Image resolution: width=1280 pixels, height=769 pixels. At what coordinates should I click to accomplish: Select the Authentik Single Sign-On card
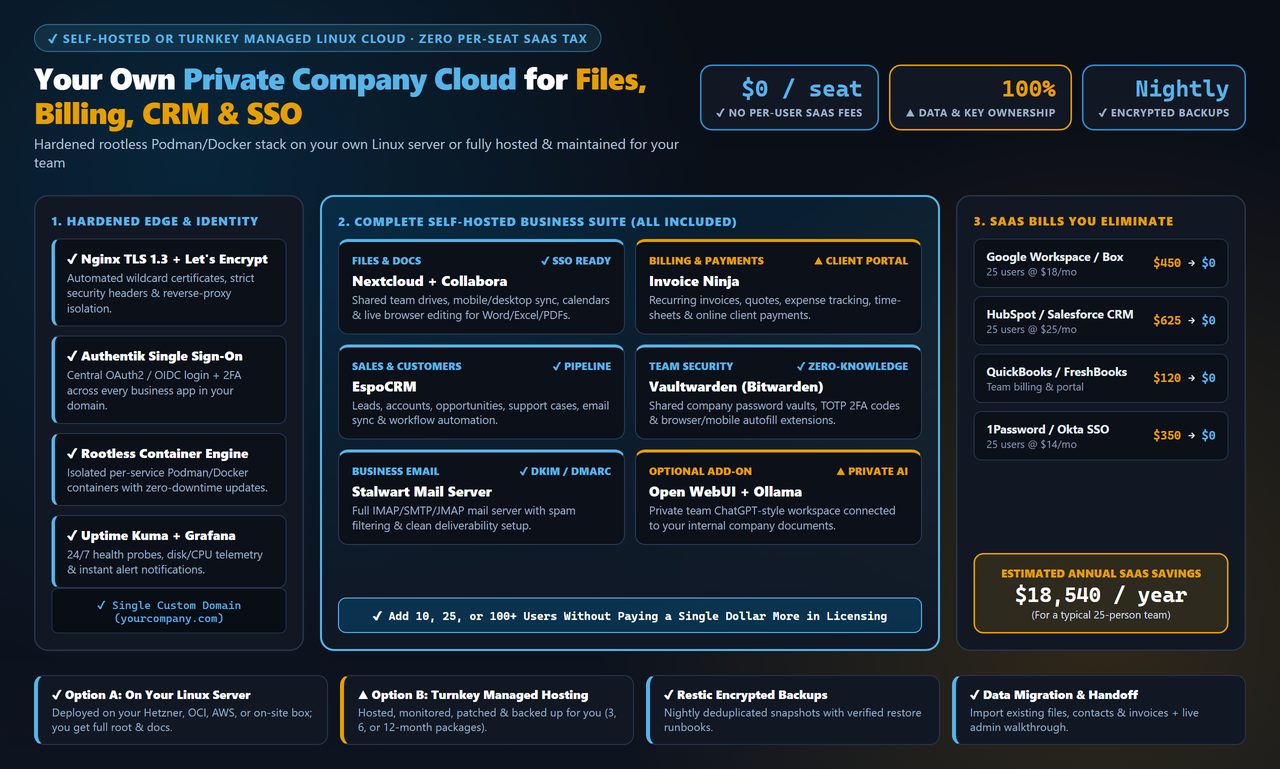point(169,380)
